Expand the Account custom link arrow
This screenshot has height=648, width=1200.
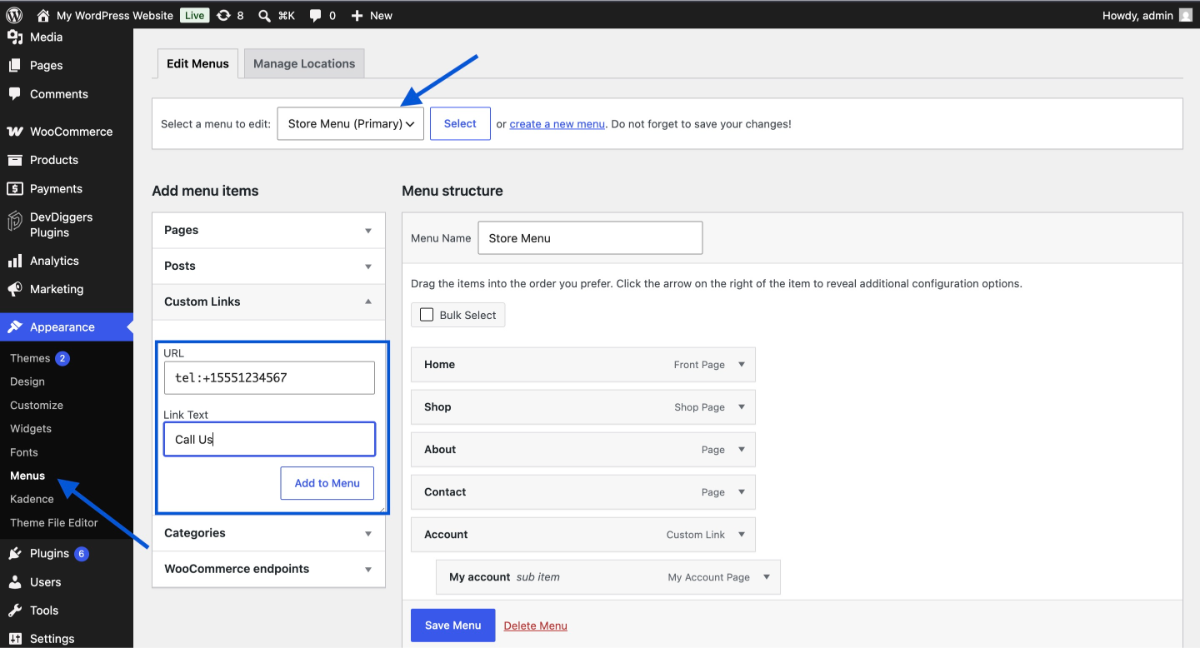pos(741,535)
